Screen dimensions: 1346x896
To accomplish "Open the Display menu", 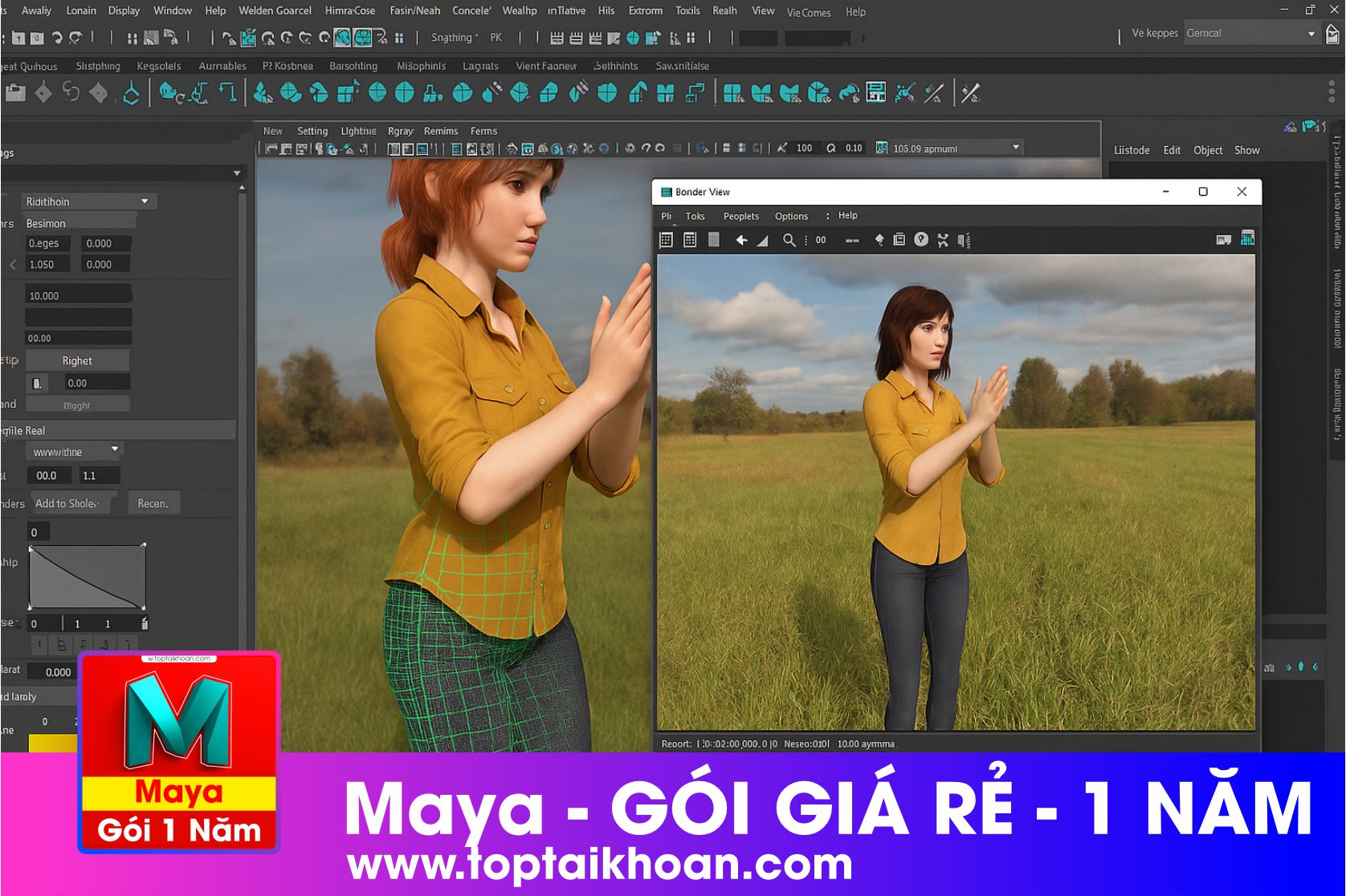I will (124, 10).
